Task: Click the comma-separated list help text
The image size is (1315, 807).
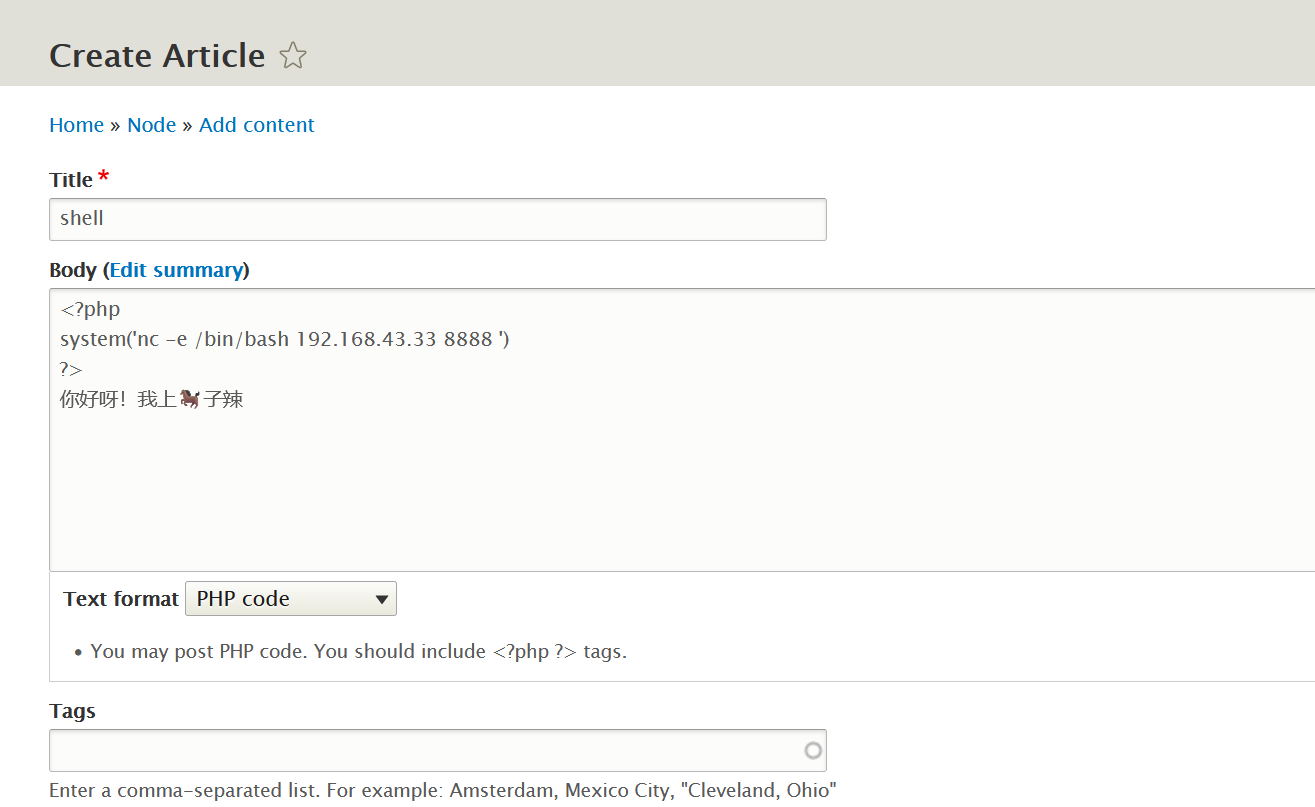Action: [443, 790]
